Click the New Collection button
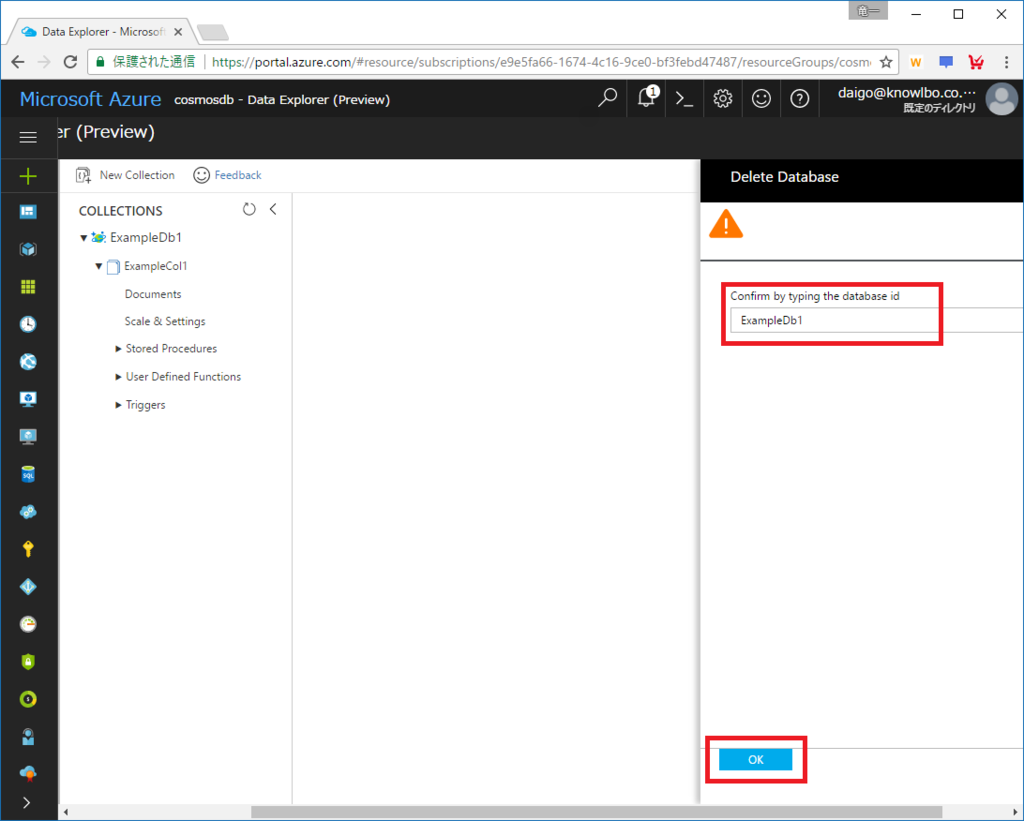The image size is (1024, 821). 125,175
